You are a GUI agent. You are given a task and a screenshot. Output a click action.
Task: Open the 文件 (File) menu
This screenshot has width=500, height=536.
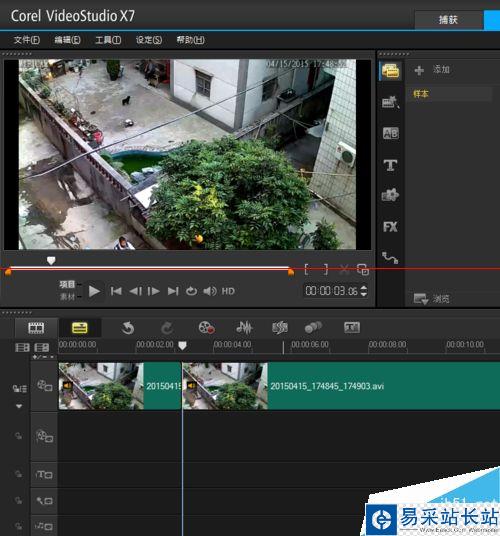tap(27, 40)
